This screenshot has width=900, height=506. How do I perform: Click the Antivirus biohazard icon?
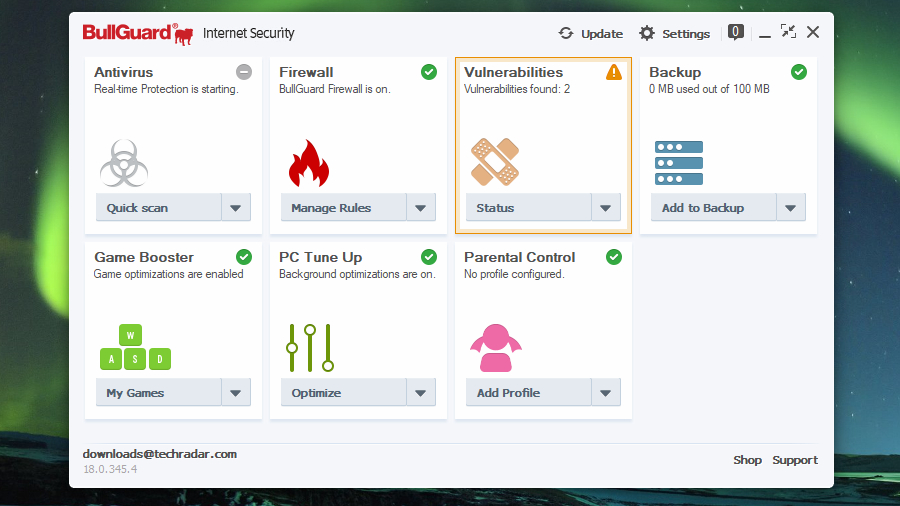click(x=123, y=162)
